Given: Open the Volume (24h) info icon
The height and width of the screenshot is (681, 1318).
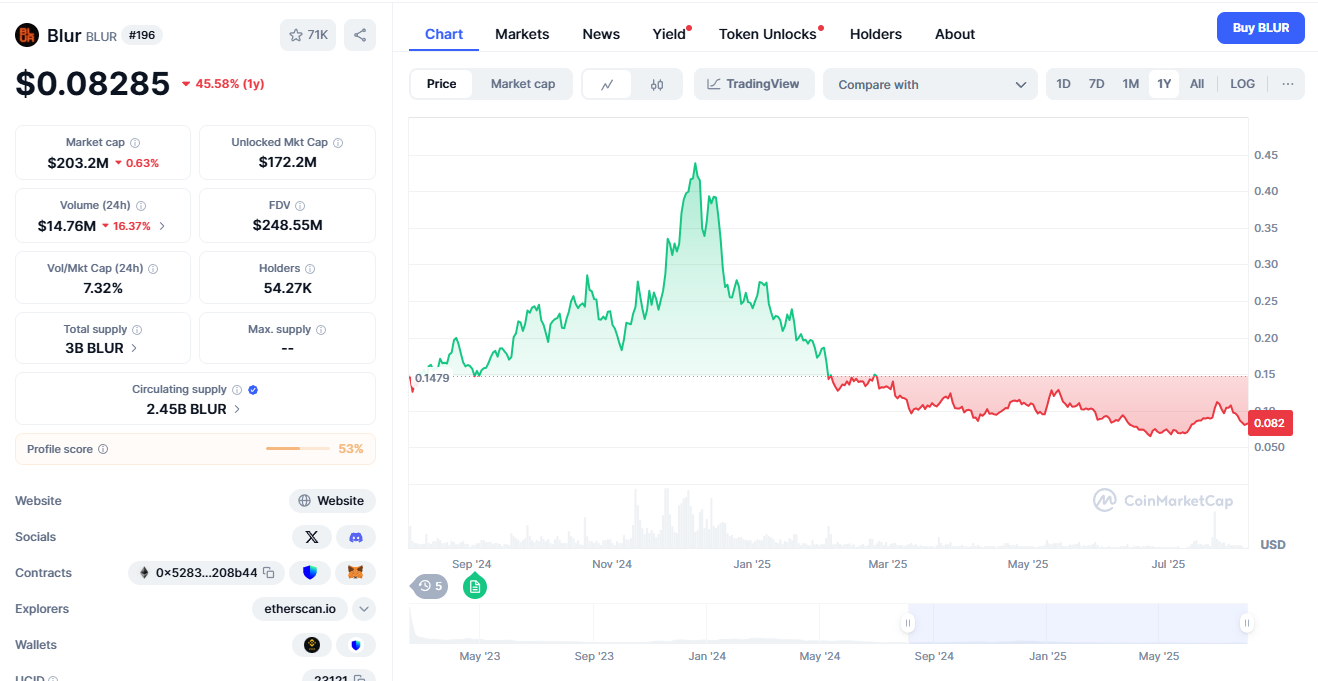Looking at the screenshot, I should click(140, 206).
